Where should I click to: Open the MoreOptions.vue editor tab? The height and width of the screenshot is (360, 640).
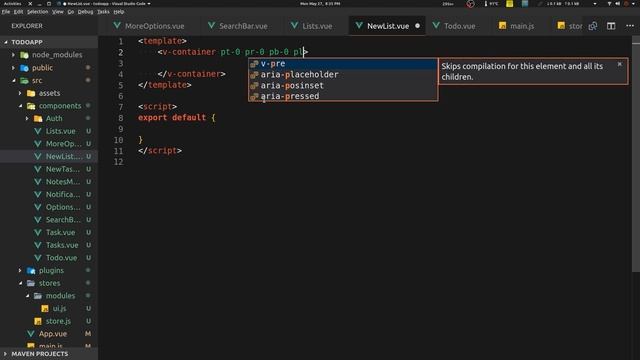click(149, 26)
